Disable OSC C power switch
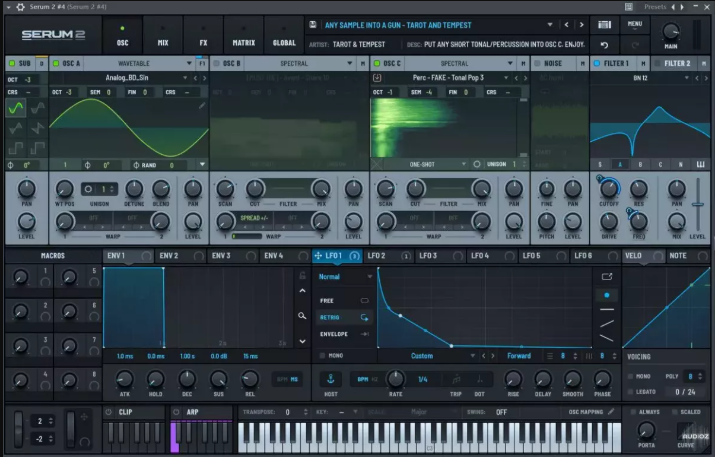This screenshot has width=715, height=457. pyautogui.click(x=377, y=63)
